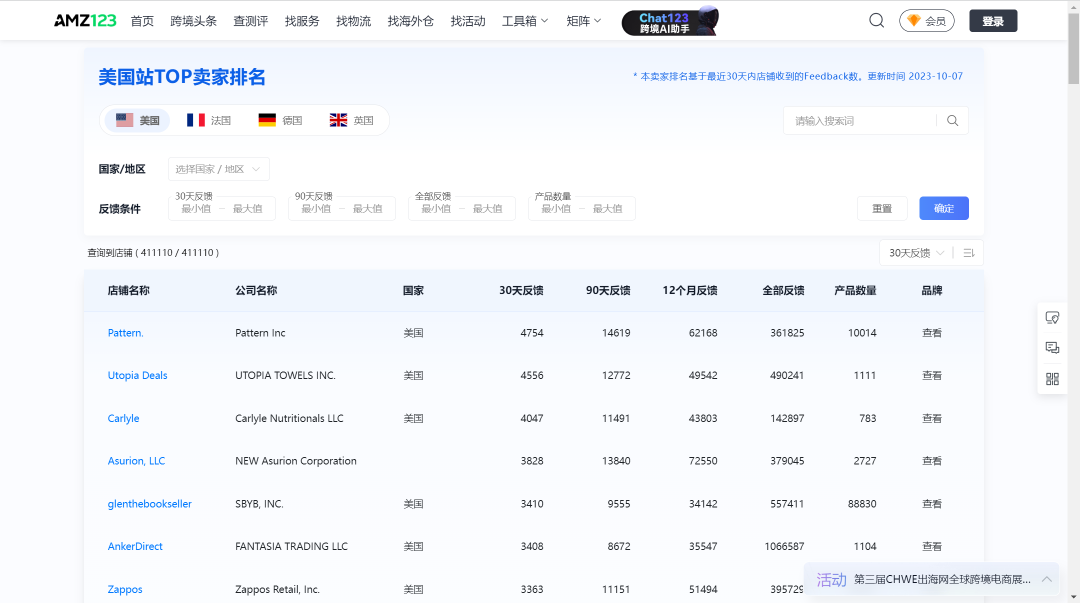Click 查看 brand link for glenthebookseller

pyautogui.click(x=931, y=504)
